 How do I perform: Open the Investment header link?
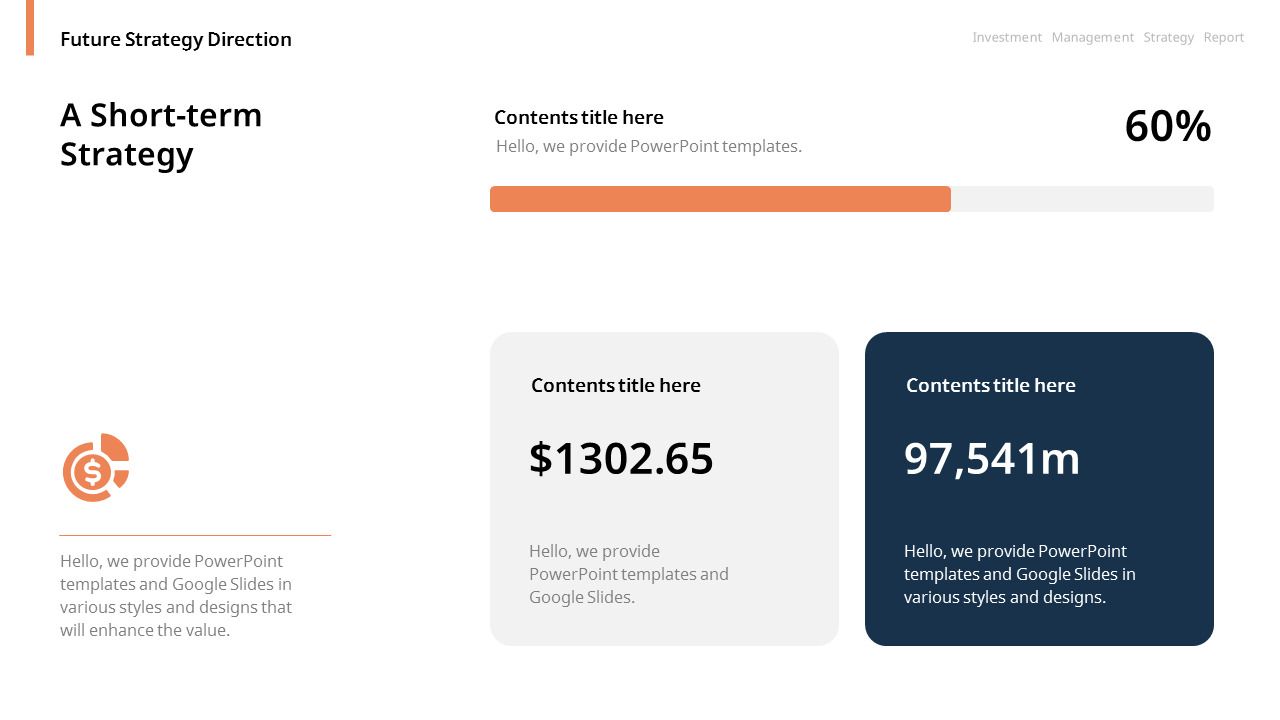point(1007,37)
